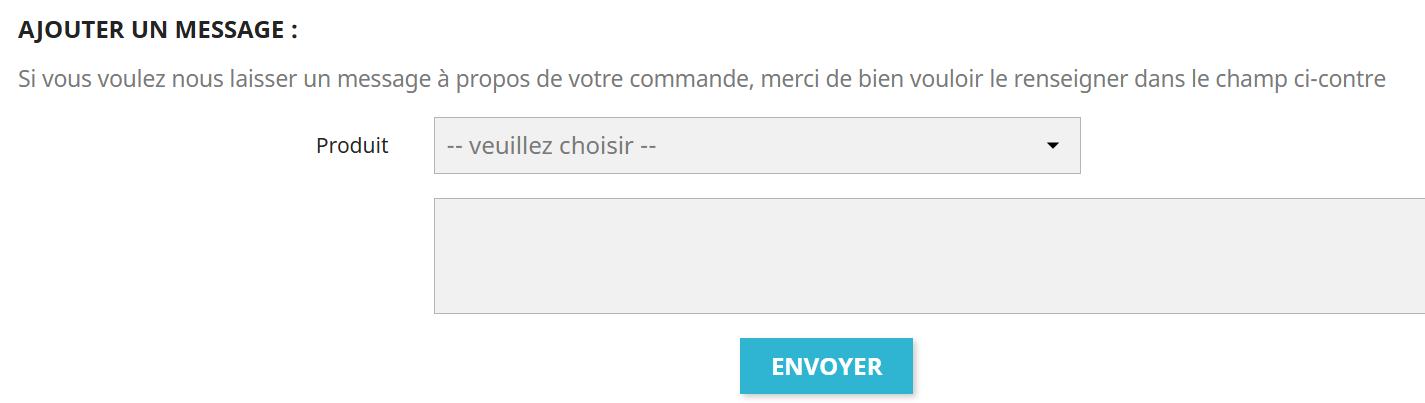Click the instruction text about your commande
The image size is (1425, 403).
coord(701,79)
